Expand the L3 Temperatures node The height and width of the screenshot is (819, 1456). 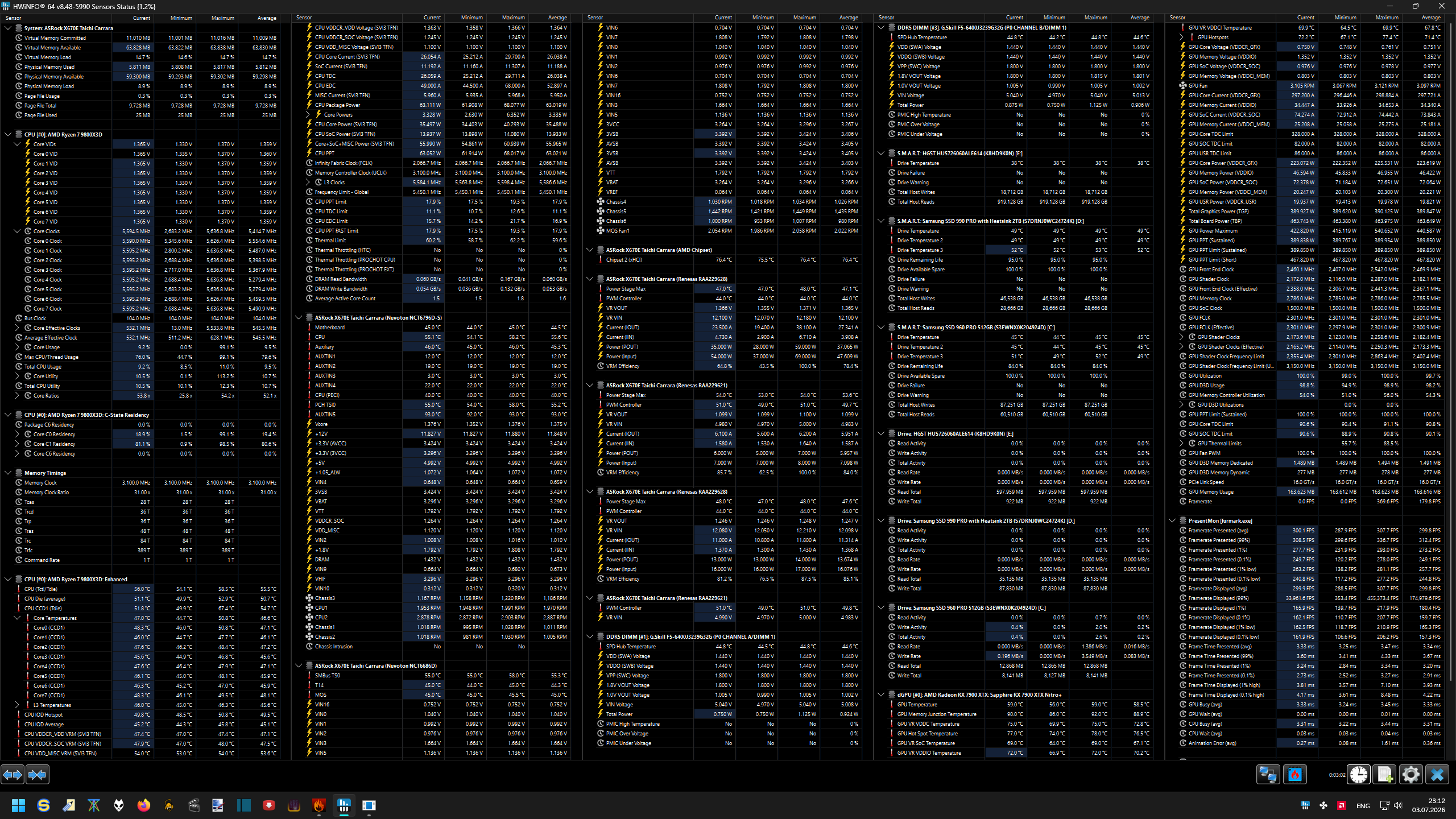[17, 705]
